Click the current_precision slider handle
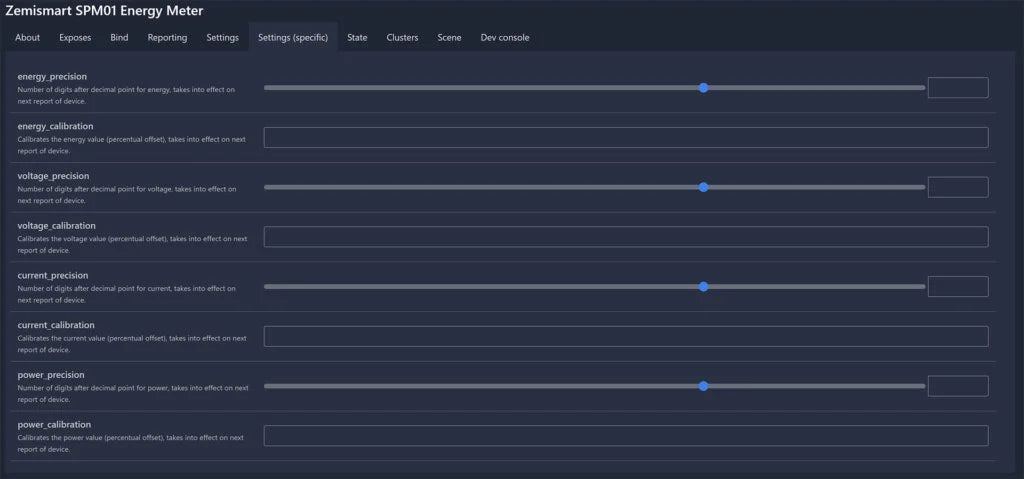 coord(704,287)
